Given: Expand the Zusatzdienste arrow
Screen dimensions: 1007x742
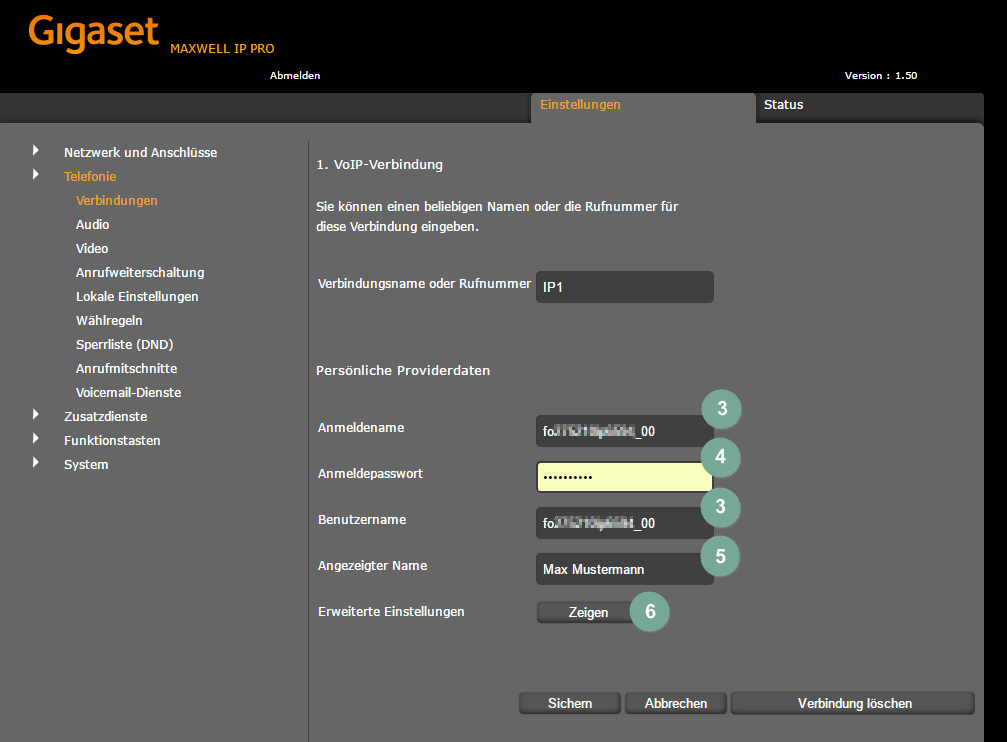Looking at the screenshot, I should pos(36,415).
